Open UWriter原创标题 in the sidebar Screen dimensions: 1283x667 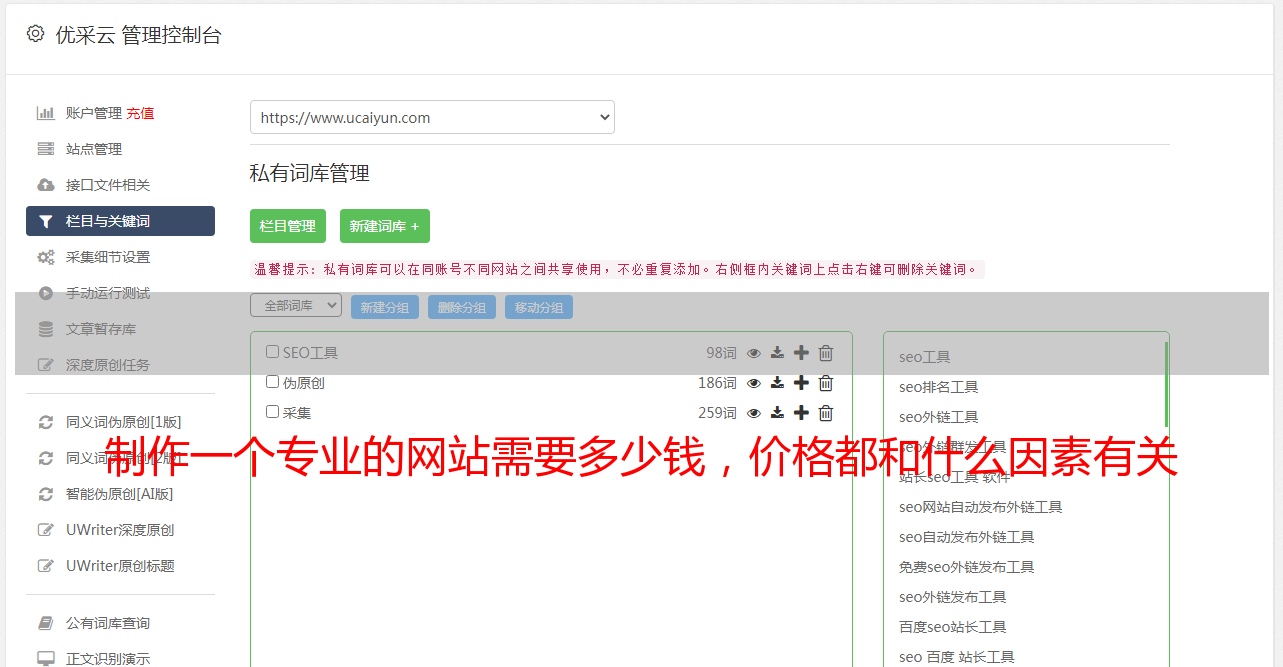[x=120, y=566]
